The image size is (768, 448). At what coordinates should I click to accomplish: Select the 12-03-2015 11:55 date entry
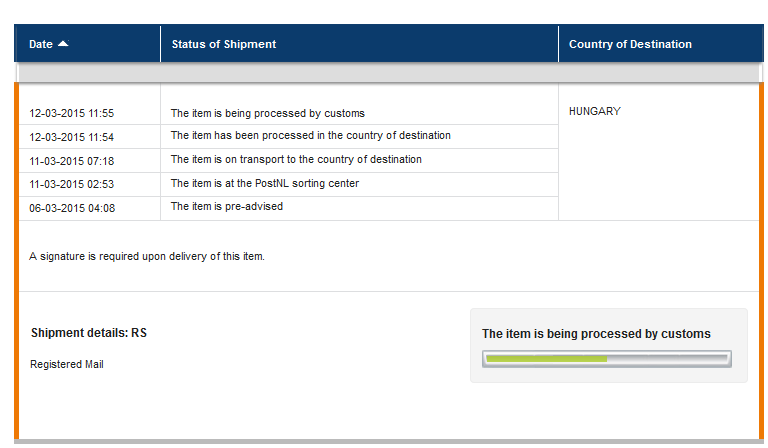[x=72, y=114]
